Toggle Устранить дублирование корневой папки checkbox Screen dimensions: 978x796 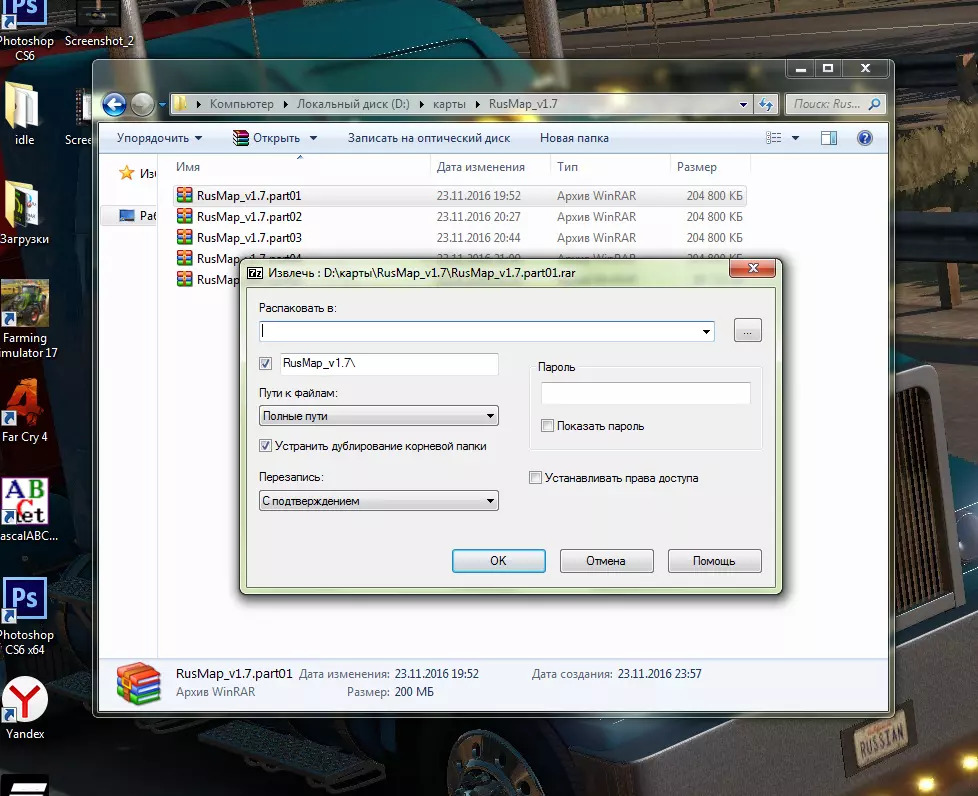point(266,446)
